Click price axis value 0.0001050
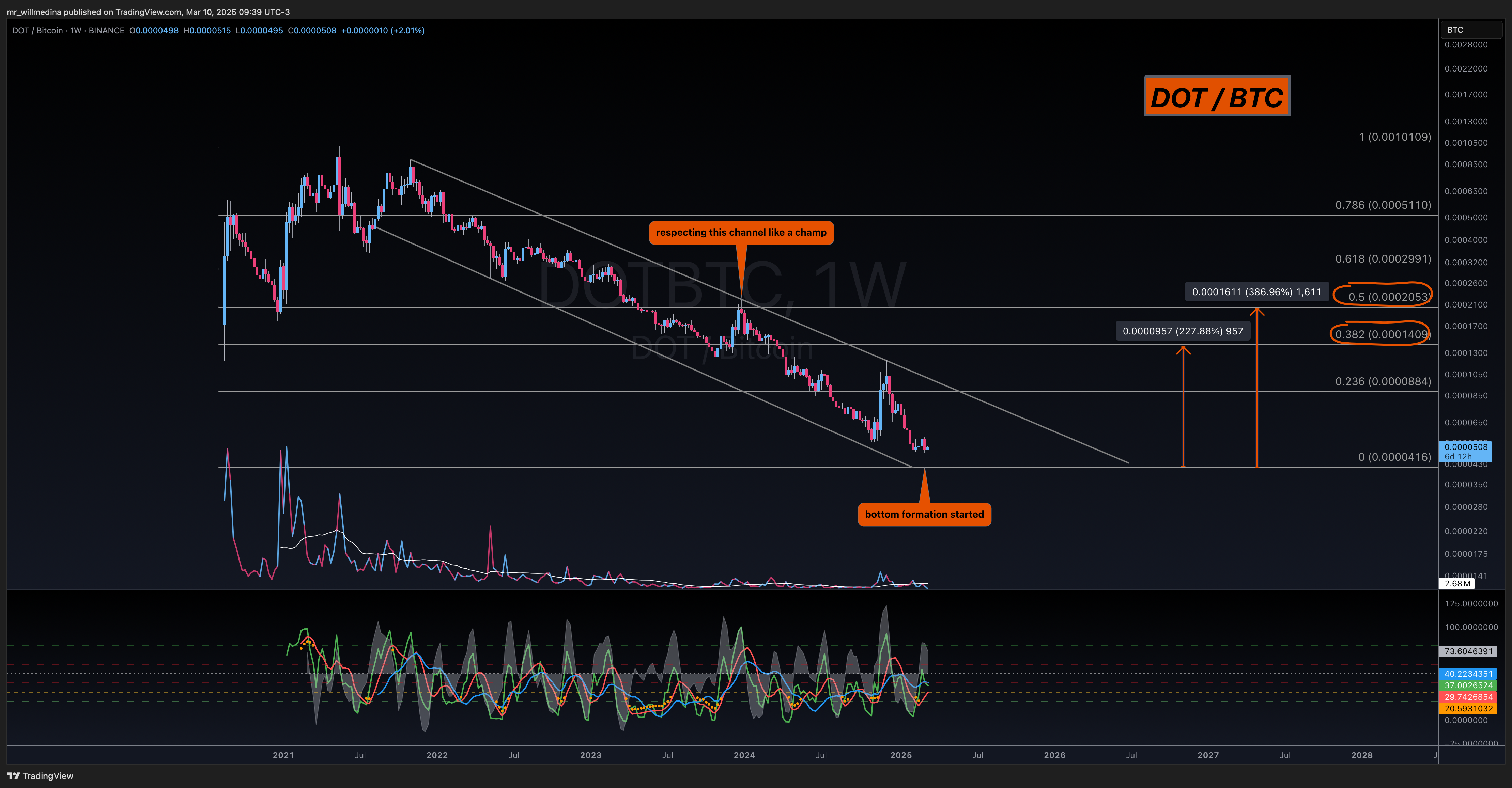This screenshot has width=1512, height=788. point(1466,374)
